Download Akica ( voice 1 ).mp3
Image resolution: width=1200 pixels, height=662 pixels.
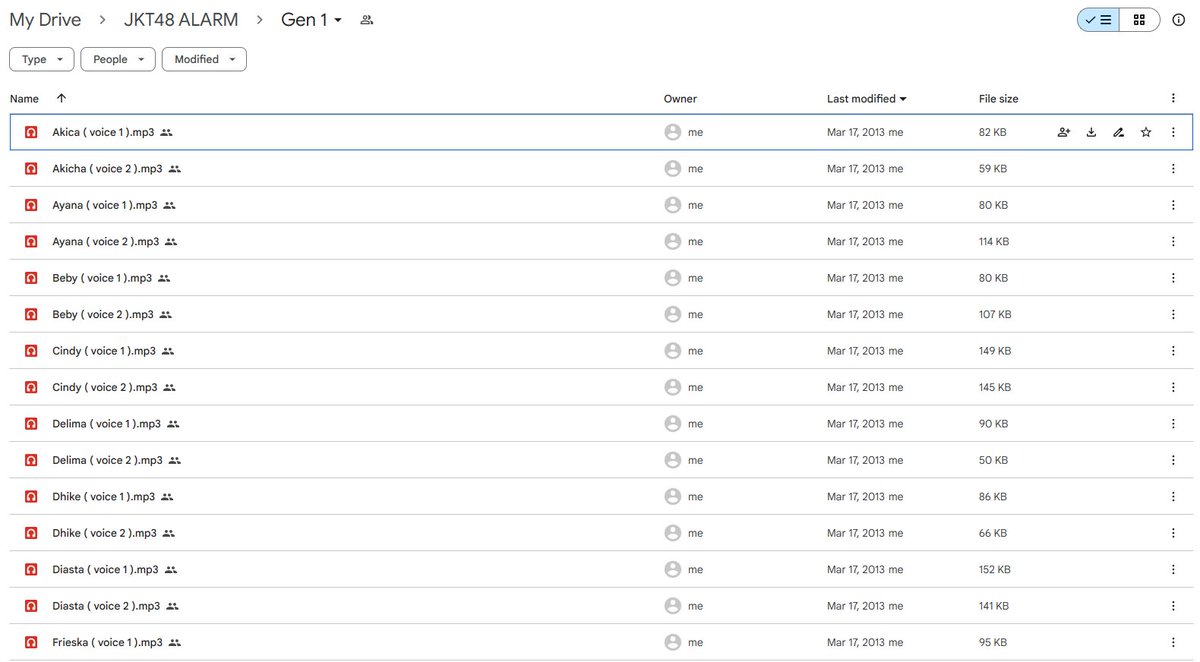1091,132
